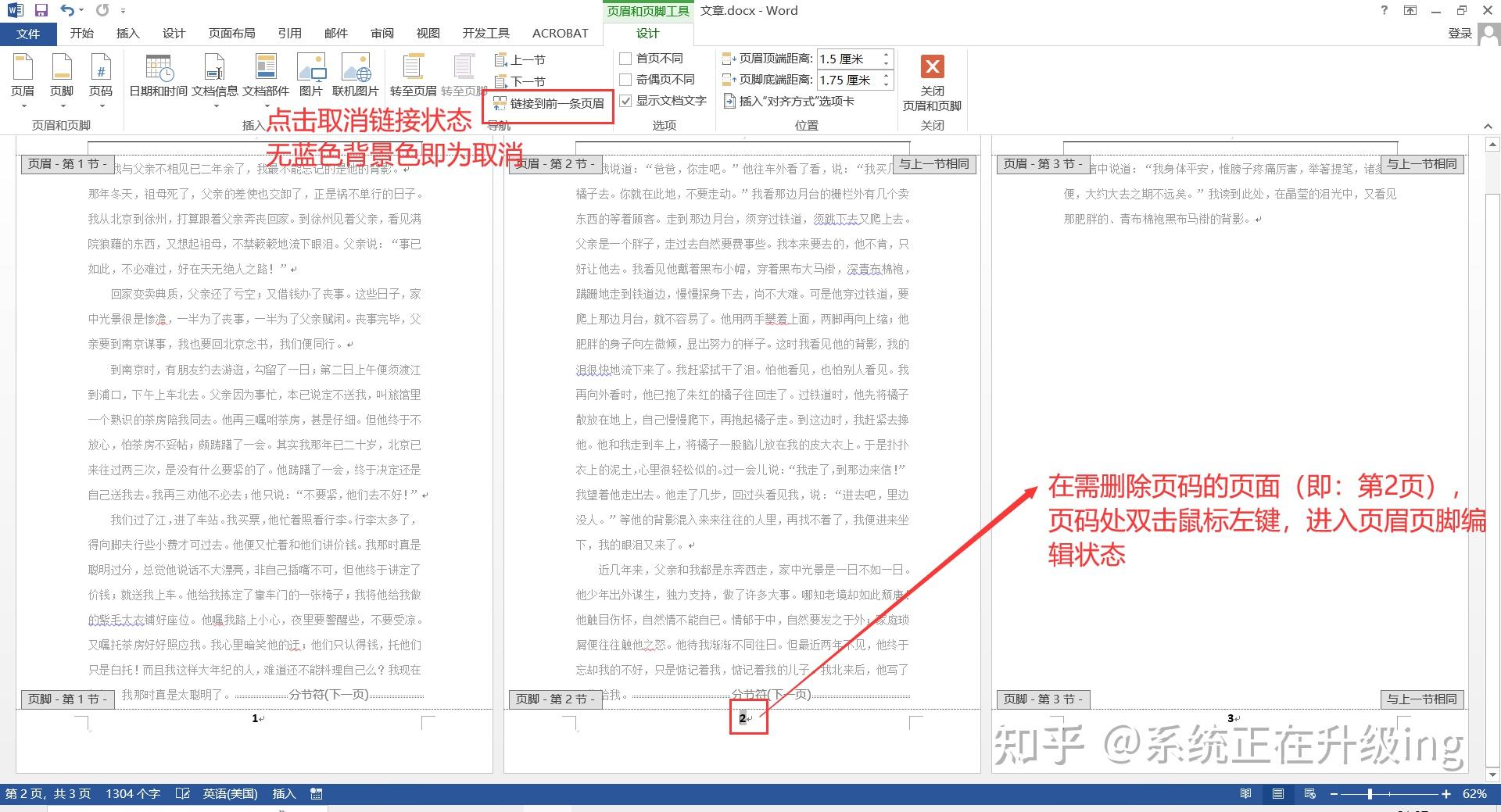This screenshot has height=812, width=1501.
Task: Zoom out with minus button
Action: (x=1334, y=793)
